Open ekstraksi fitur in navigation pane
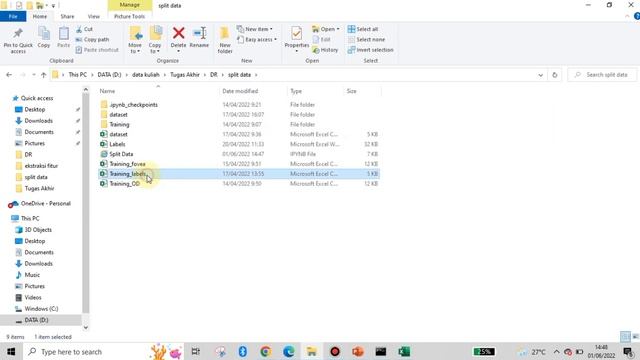 click(x=41, y=166)
